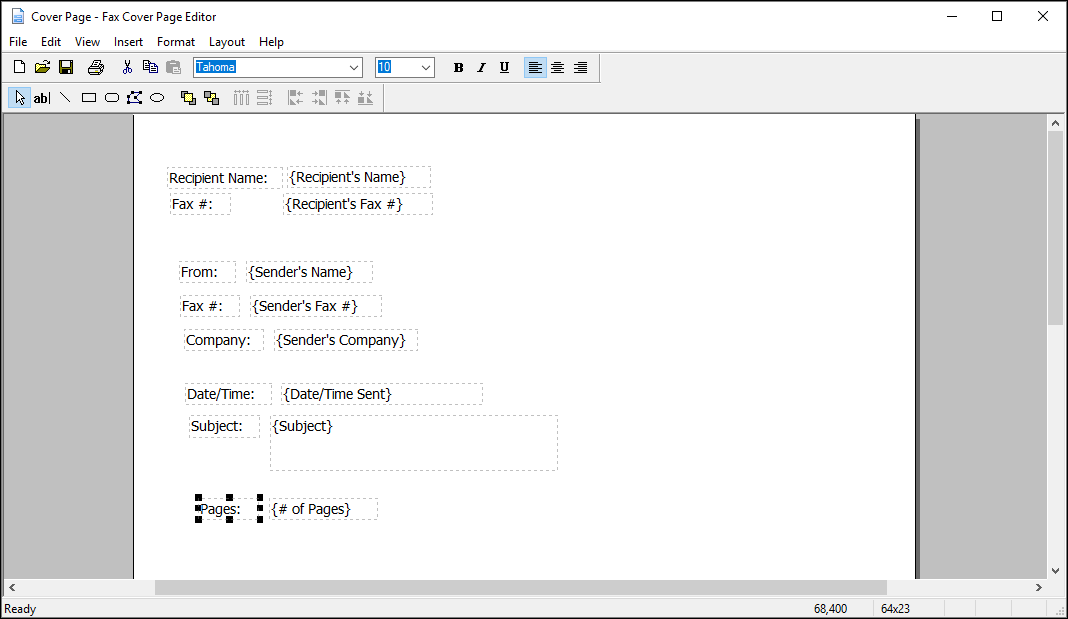Screen dimensions: 1068x619
Task: Pick the Rectangle drawing tool
Action: click(x=89, y=98)
